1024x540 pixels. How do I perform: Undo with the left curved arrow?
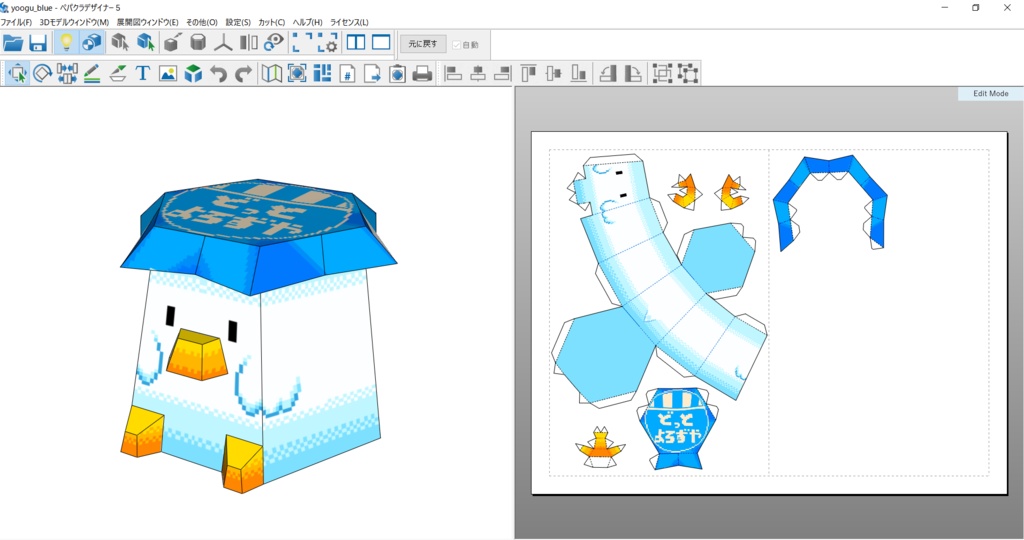point(218,73)
